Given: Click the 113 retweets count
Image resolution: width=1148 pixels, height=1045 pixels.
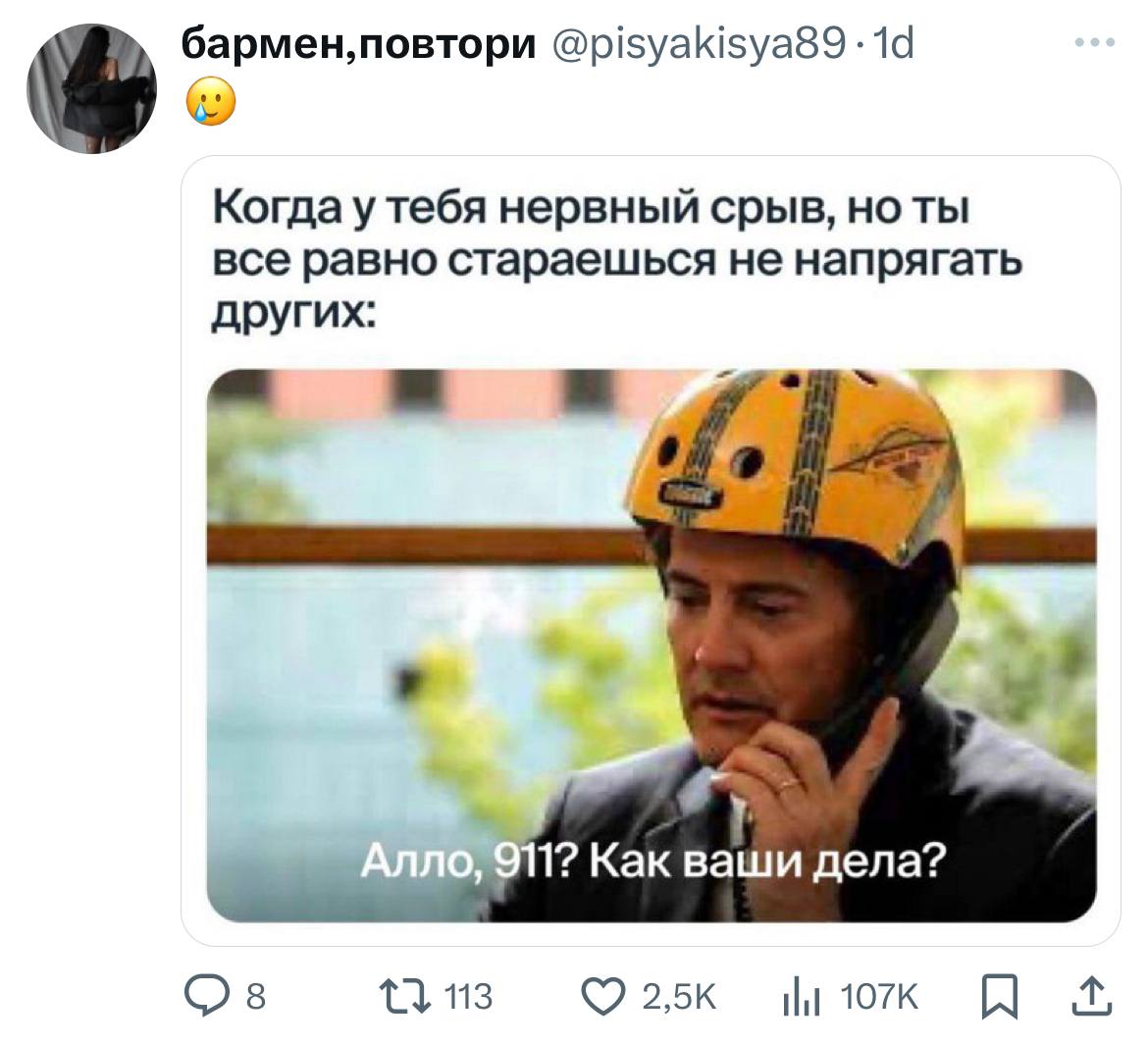Looking at the screenshot, I should pos(469,997).
